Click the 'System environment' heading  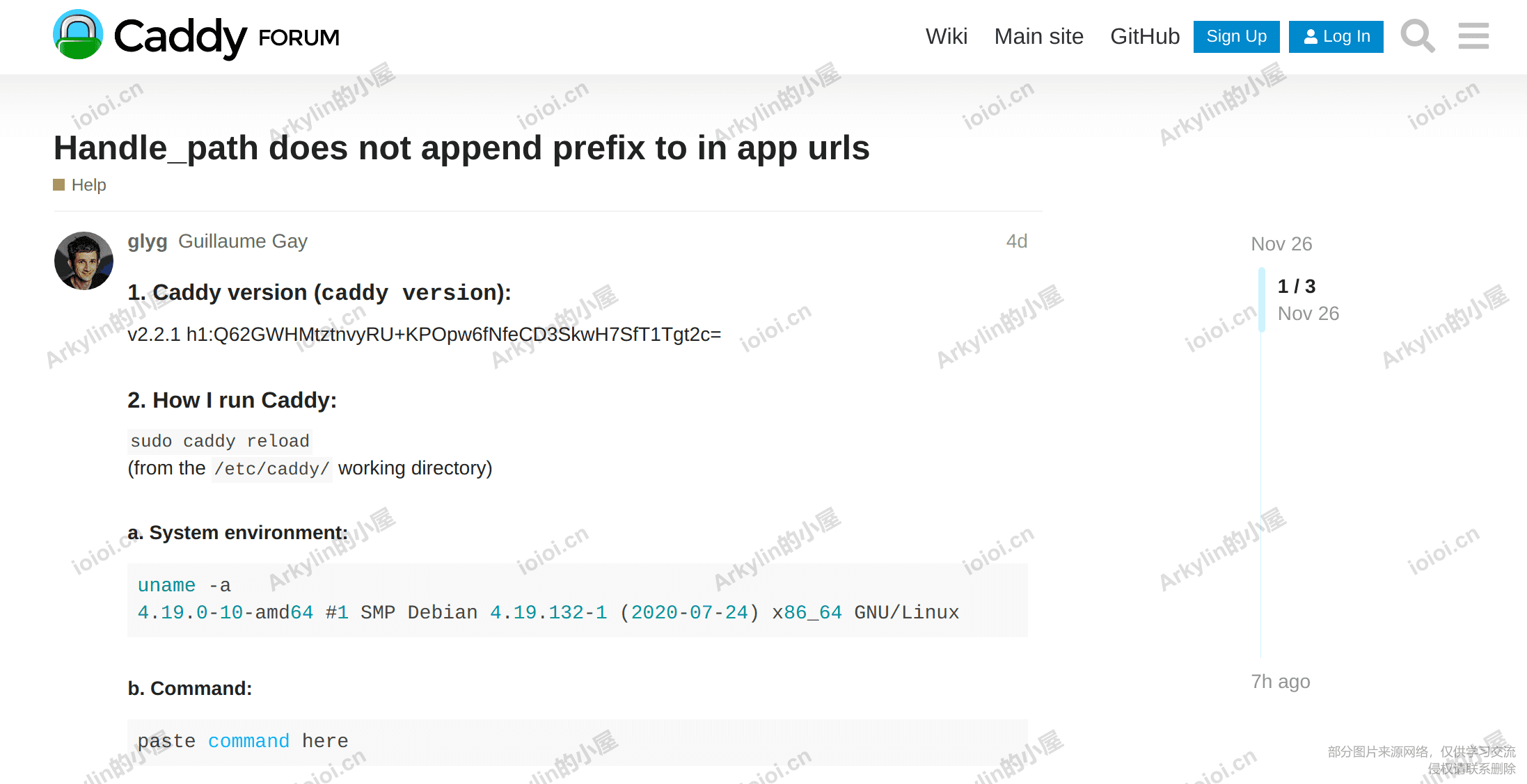(x=237, y=533)
